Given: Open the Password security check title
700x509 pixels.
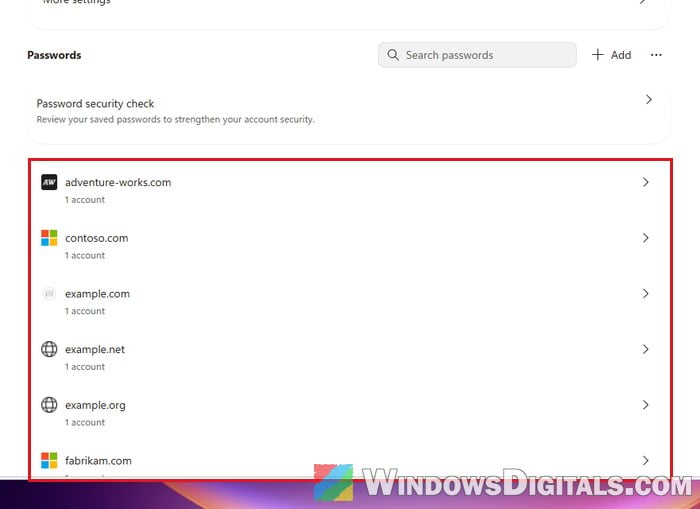Looking at the screenshot, I should [x=95, y=104].
